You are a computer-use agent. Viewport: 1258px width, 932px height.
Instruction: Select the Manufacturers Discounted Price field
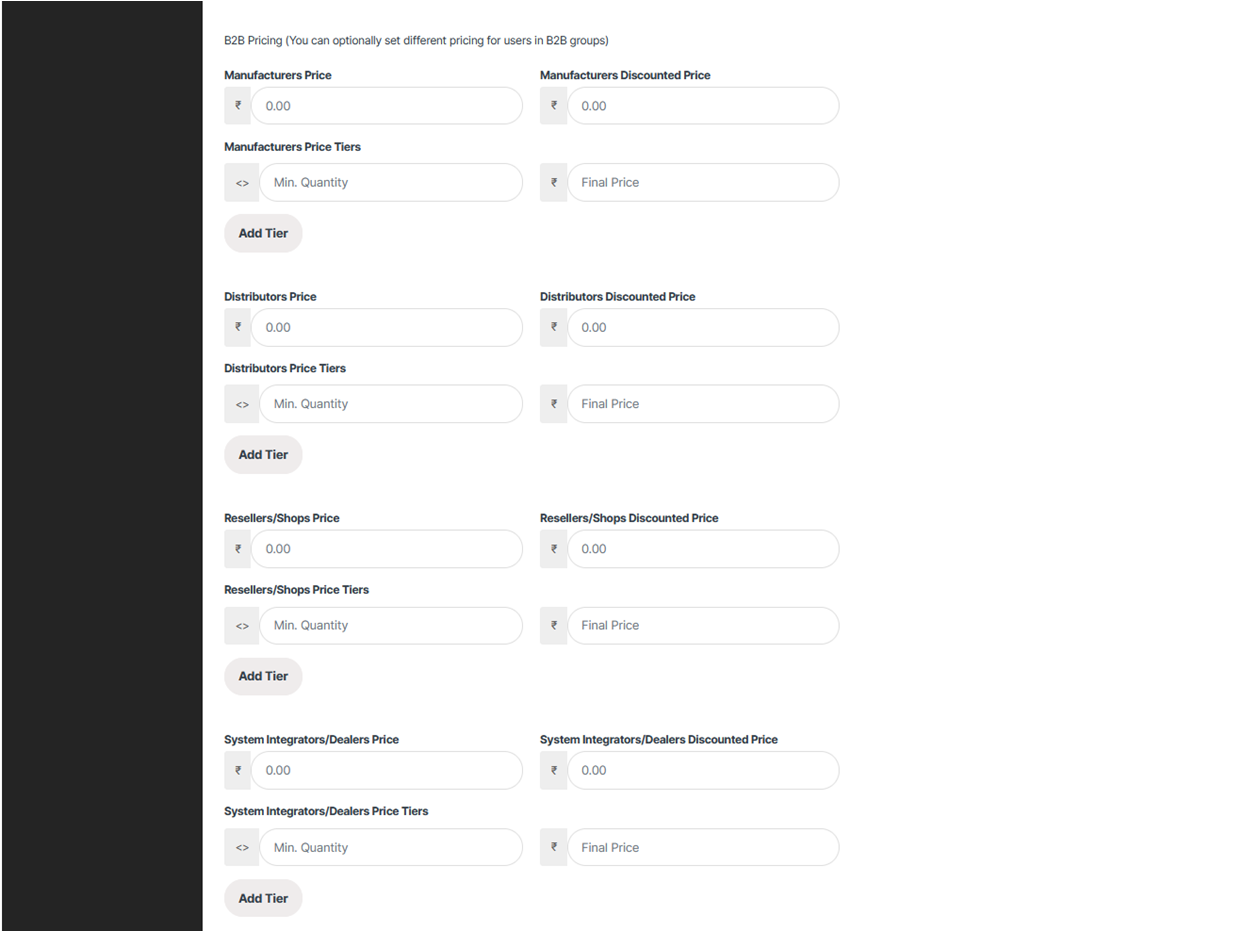coord(703,105)
